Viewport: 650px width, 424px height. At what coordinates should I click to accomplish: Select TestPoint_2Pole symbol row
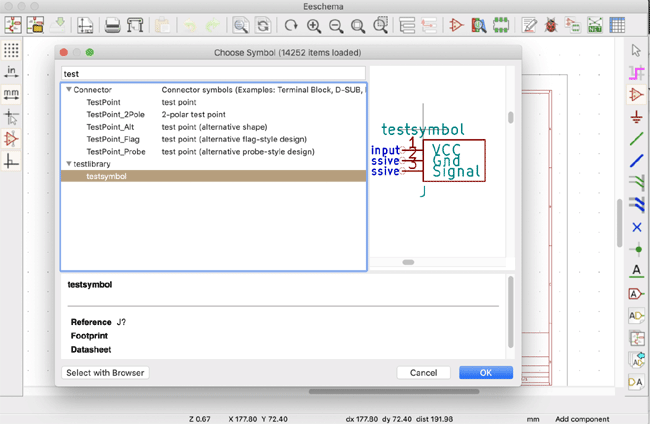(213, 114)
